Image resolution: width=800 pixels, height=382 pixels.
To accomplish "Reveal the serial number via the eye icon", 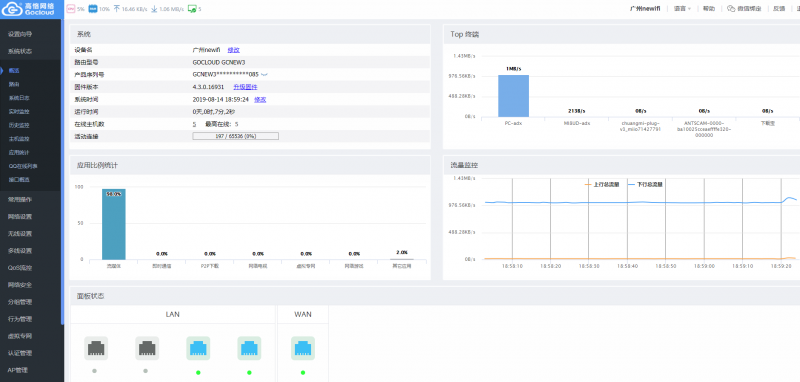I will tap(264, 74).
